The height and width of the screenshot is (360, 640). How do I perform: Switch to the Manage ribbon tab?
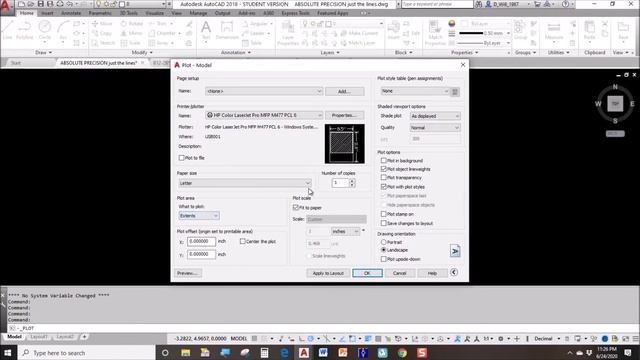pyautogui.click(x=198, y=13)
